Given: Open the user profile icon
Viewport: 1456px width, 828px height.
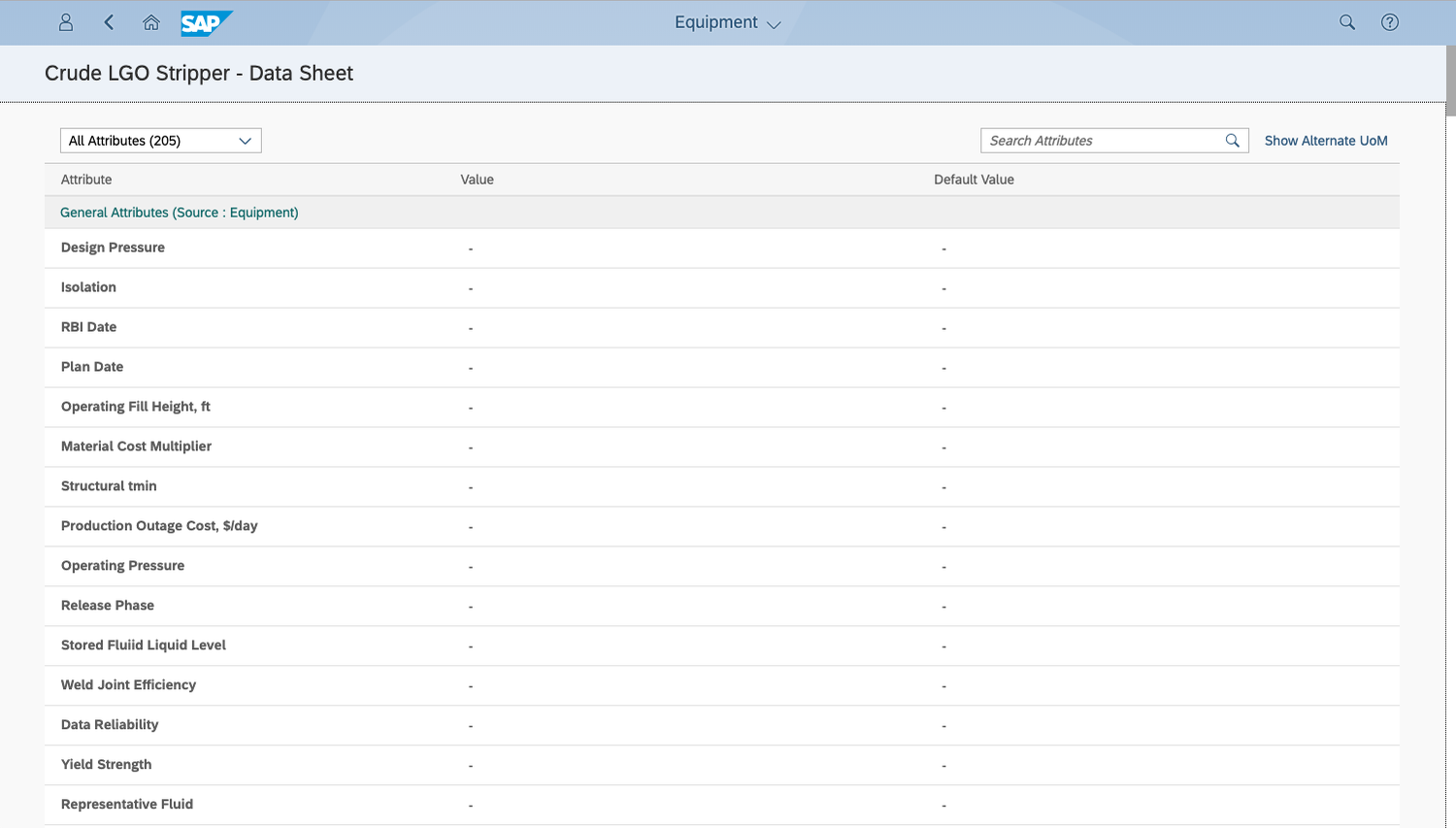Looking at the screenshot, I should click(x=65, y=21).
